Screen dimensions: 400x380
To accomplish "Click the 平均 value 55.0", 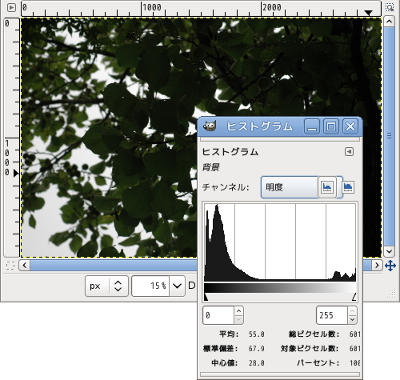I will tap(256, 334).
